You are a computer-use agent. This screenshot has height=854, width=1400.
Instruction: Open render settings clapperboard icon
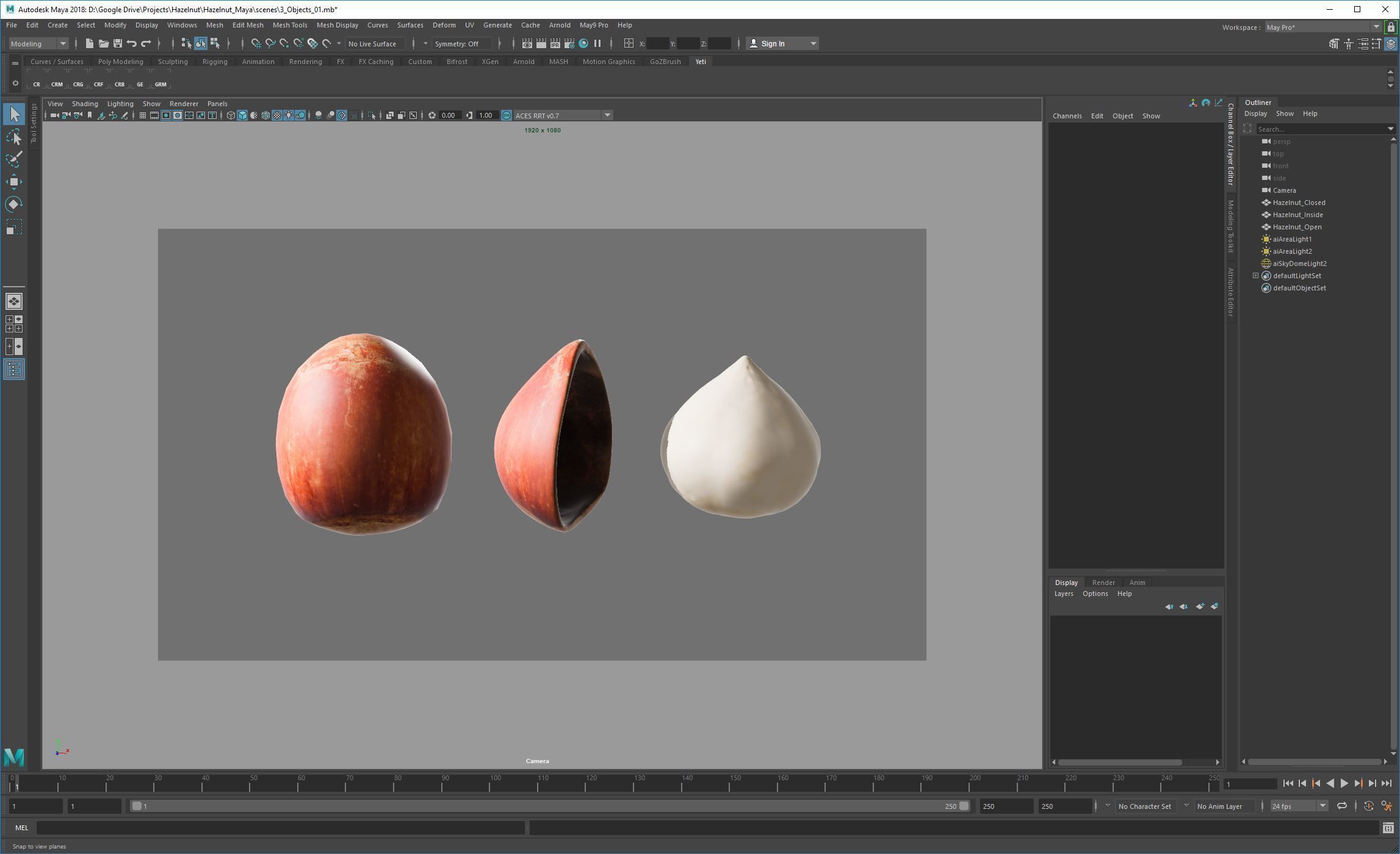tap(569, 43)
